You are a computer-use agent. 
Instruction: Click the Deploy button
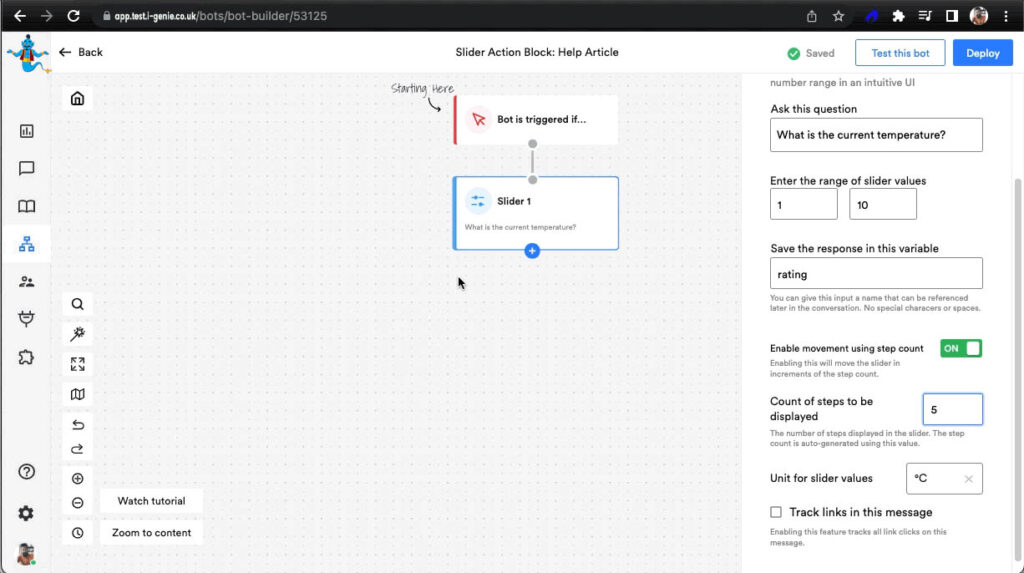982,53
